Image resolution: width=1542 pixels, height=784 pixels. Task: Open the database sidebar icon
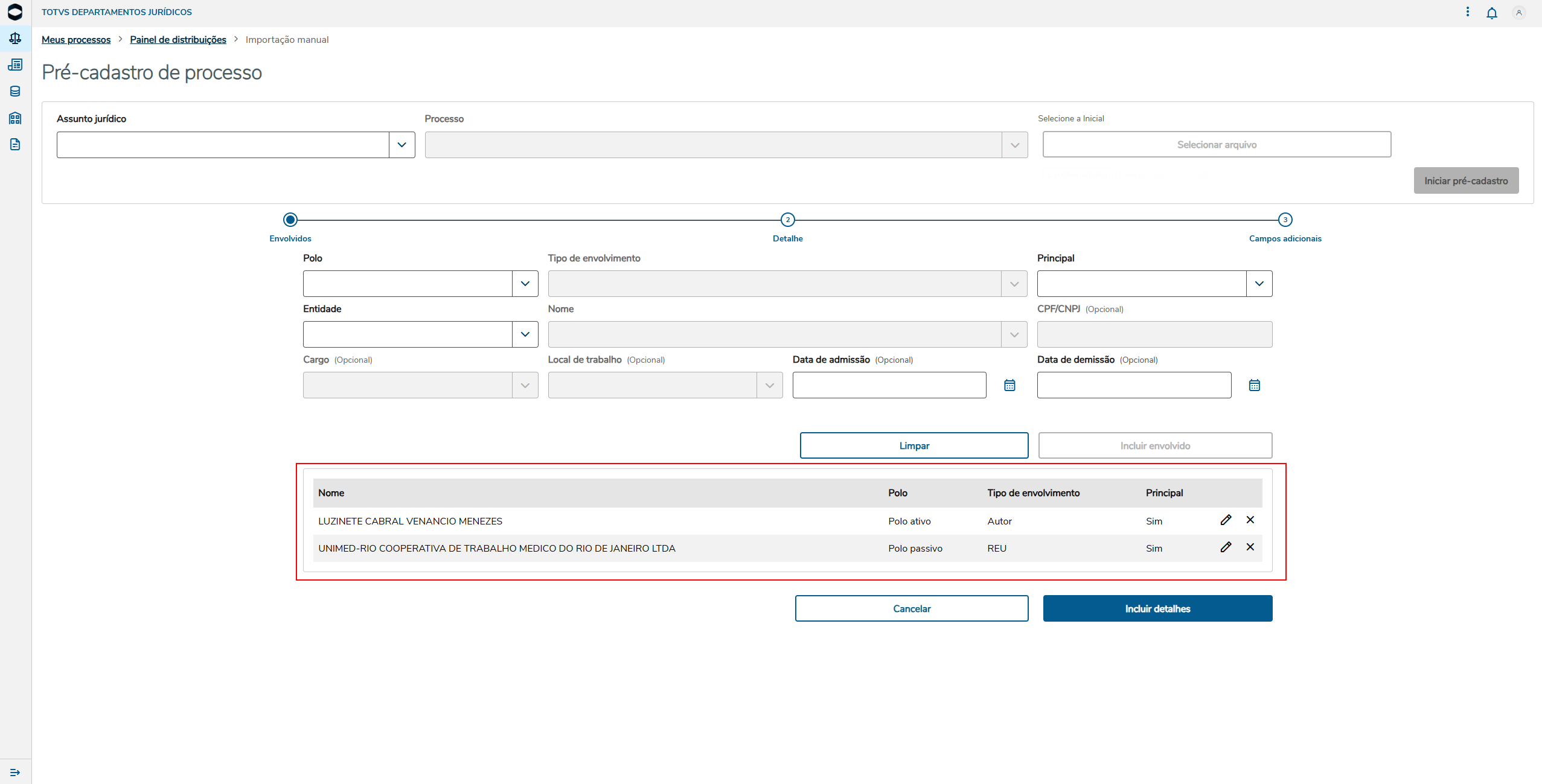coord(15,91)
